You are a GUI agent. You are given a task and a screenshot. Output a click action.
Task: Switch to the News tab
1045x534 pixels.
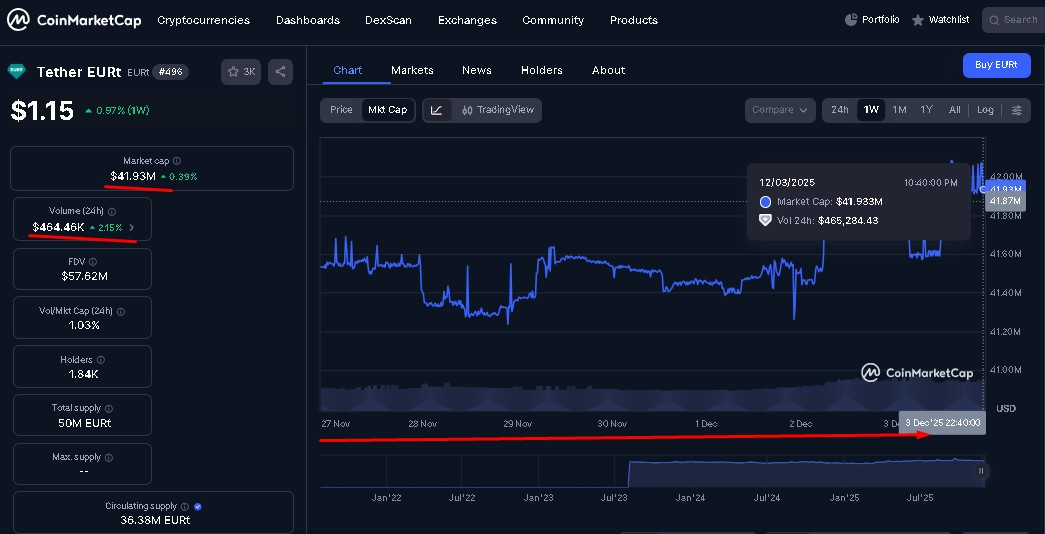tap(477, 71)
